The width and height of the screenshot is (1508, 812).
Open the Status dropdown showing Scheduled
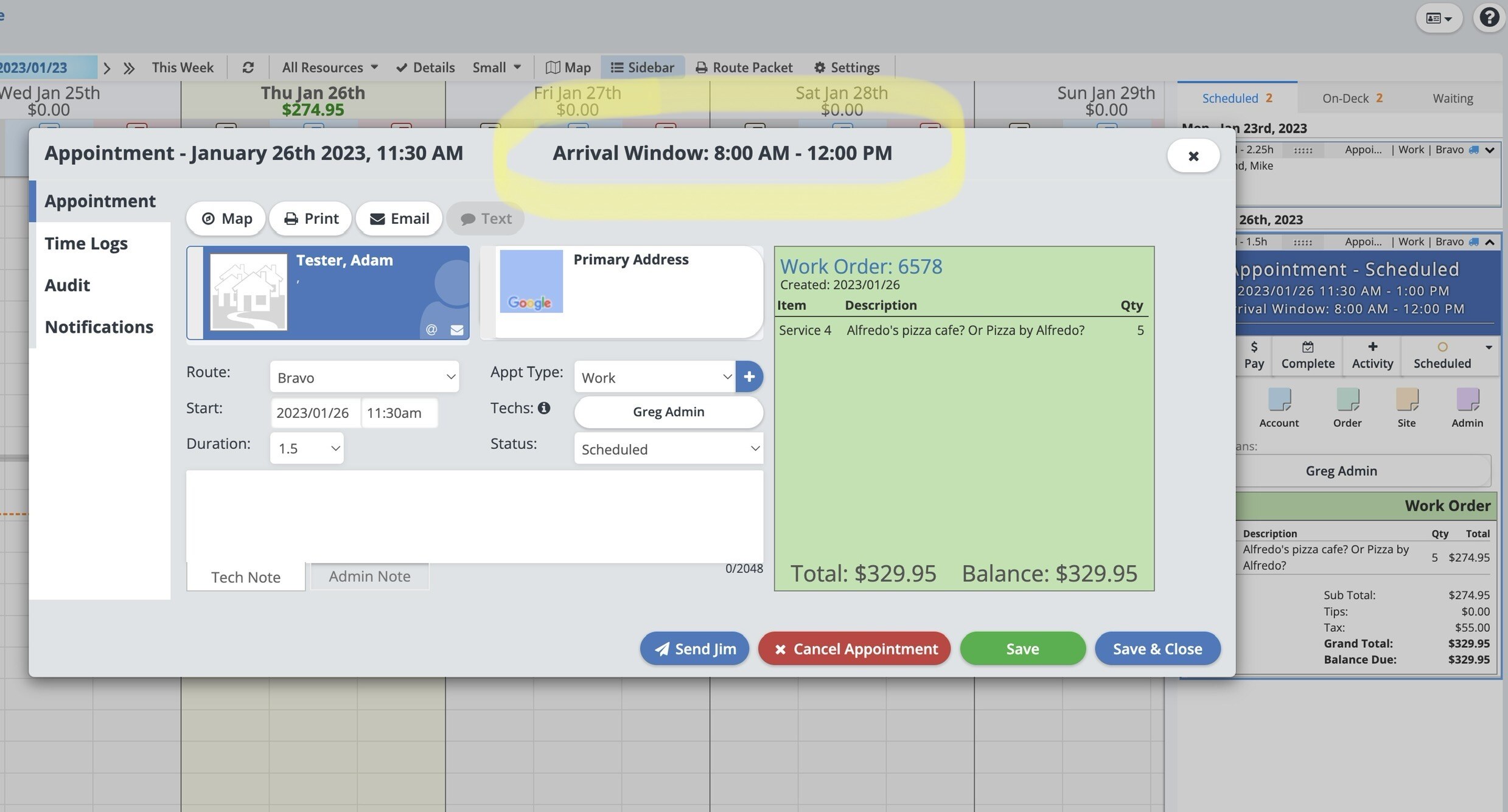pos(668,449)
